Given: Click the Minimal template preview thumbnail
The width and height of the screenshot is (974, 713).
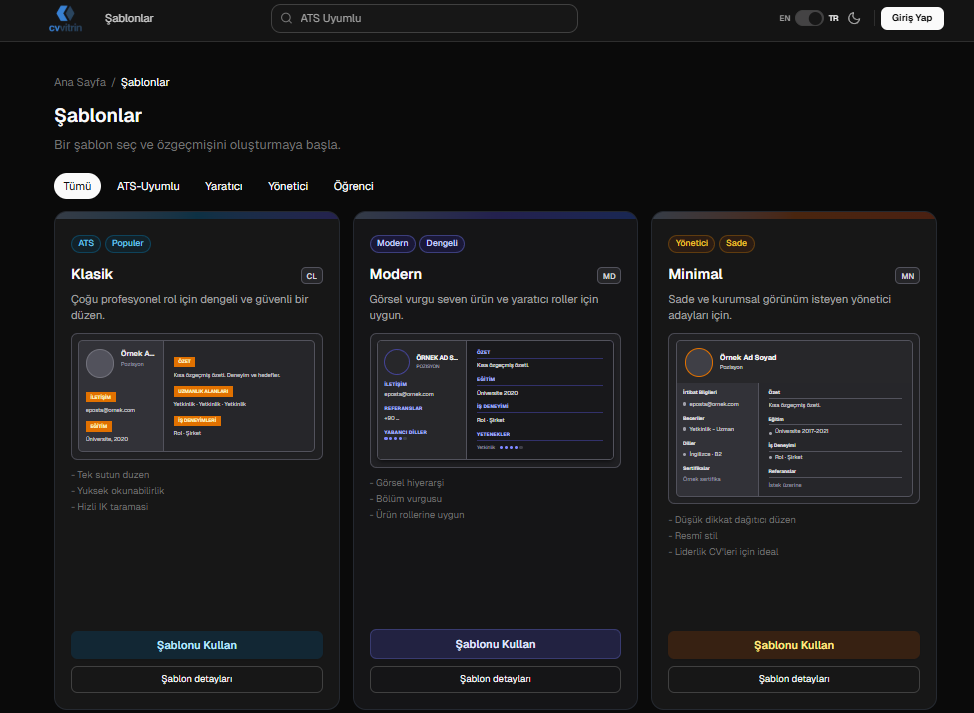Looking at the screenshot, I should [794, 419].
